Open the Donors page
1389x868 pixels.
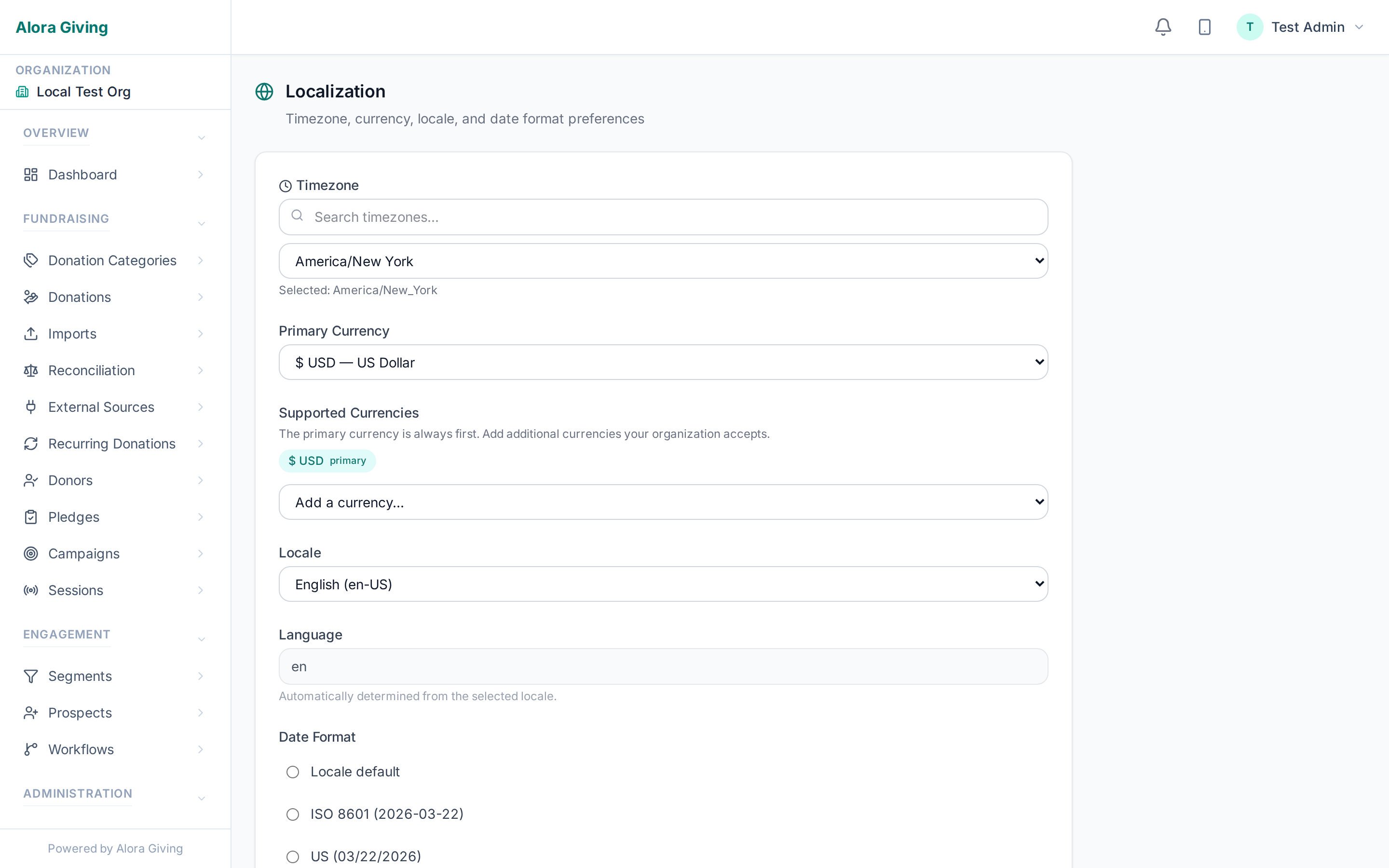point(70,480)
